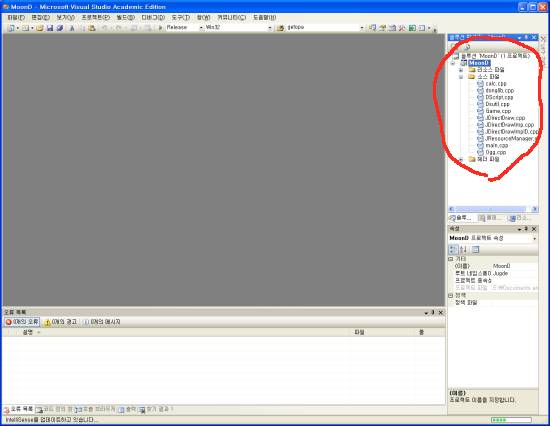
Task: Click the Solution Explorer toolbar icon
Action: click(373, 28)
